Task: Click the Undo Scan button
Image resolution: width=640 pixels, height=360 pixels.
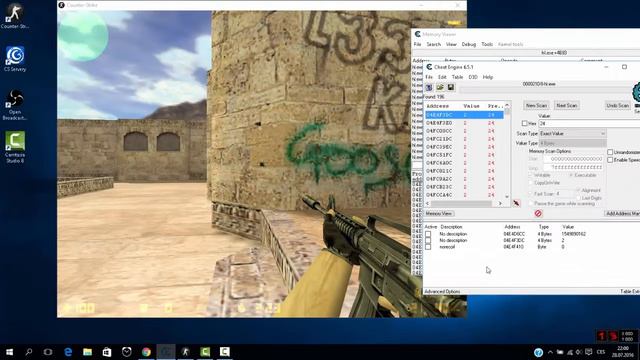Action: pyautogui.click(x=618, y=106)
